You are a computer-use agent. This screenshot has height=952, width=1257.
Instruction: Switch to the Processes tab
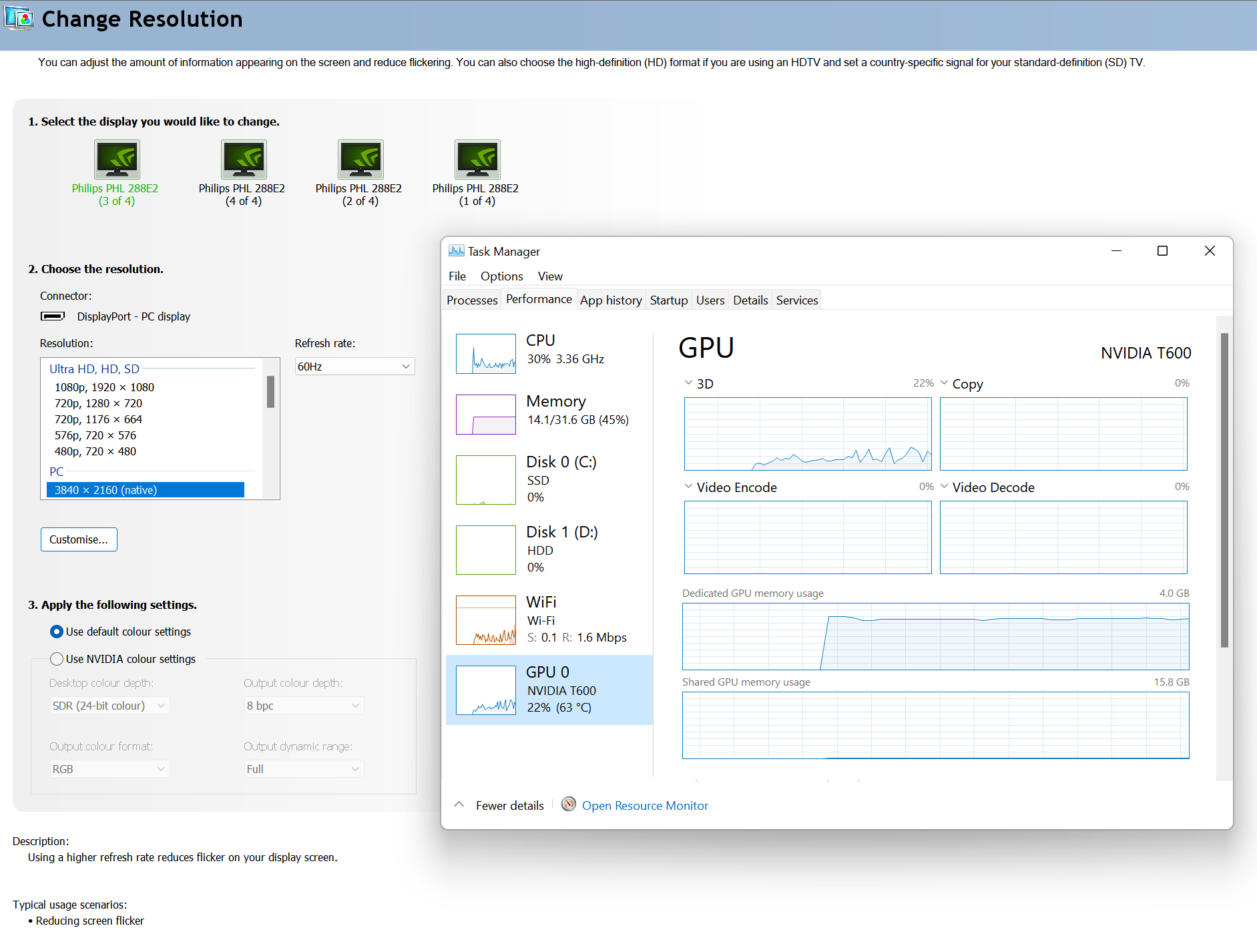point(472,300)
